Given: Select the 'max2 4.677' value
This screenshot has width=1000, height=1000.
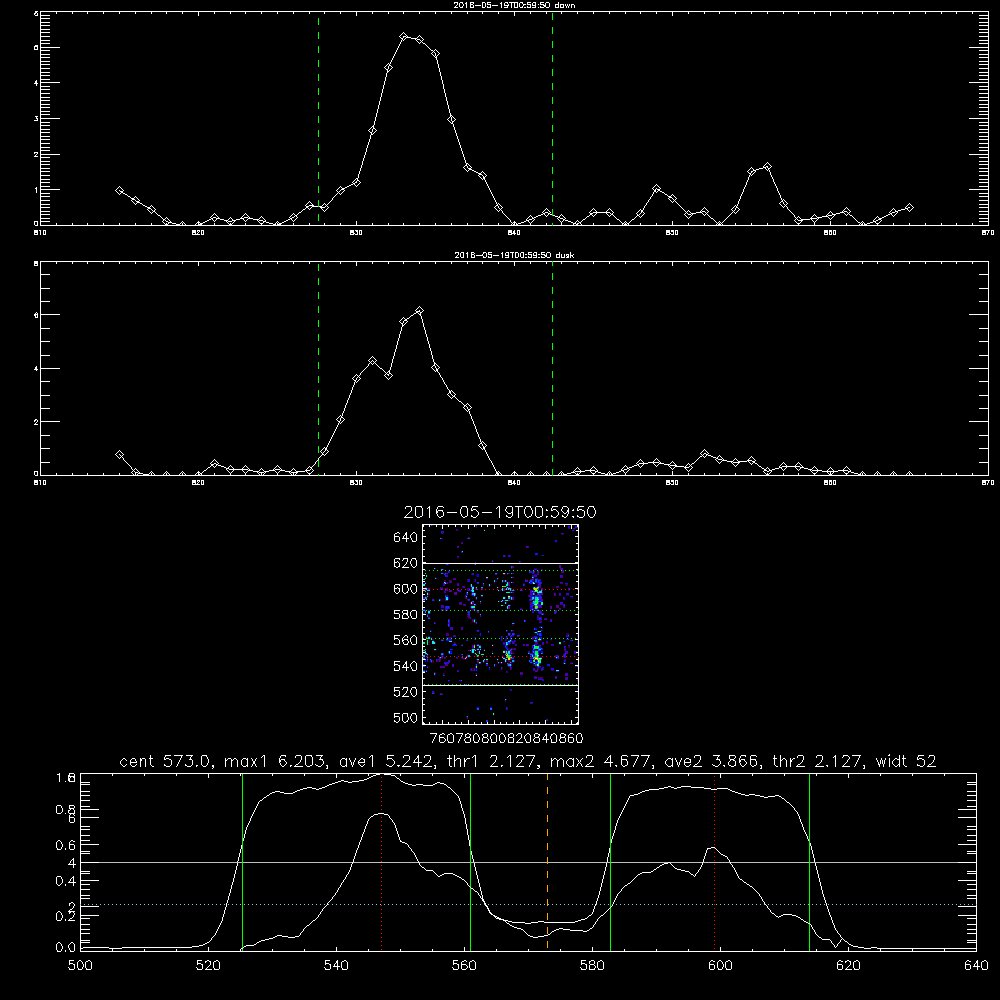Looking at the screenshot, I should click(600, 761).
